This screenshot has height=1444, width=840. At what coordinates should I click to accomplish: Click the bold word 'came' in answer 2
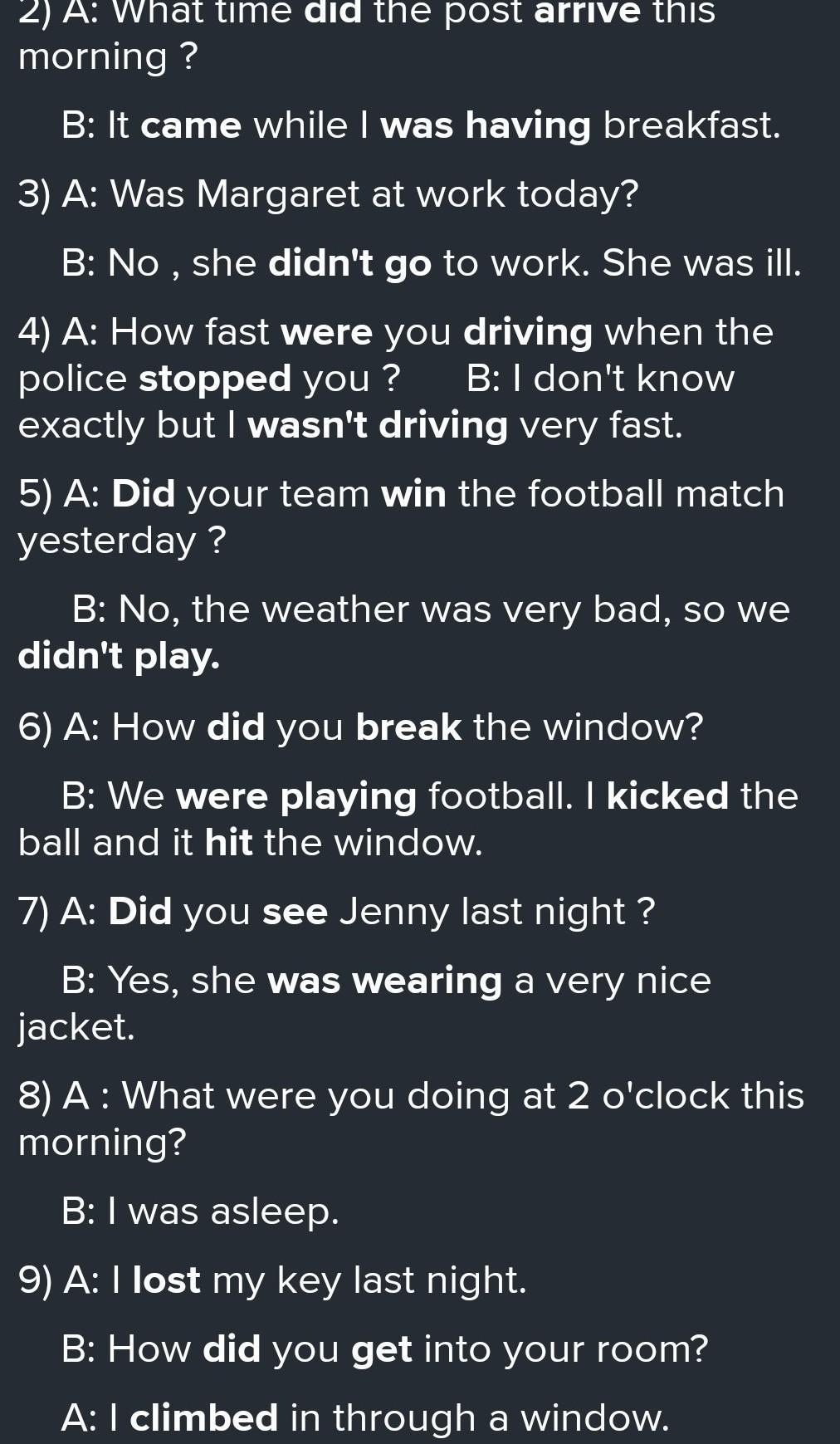point(191,126)
